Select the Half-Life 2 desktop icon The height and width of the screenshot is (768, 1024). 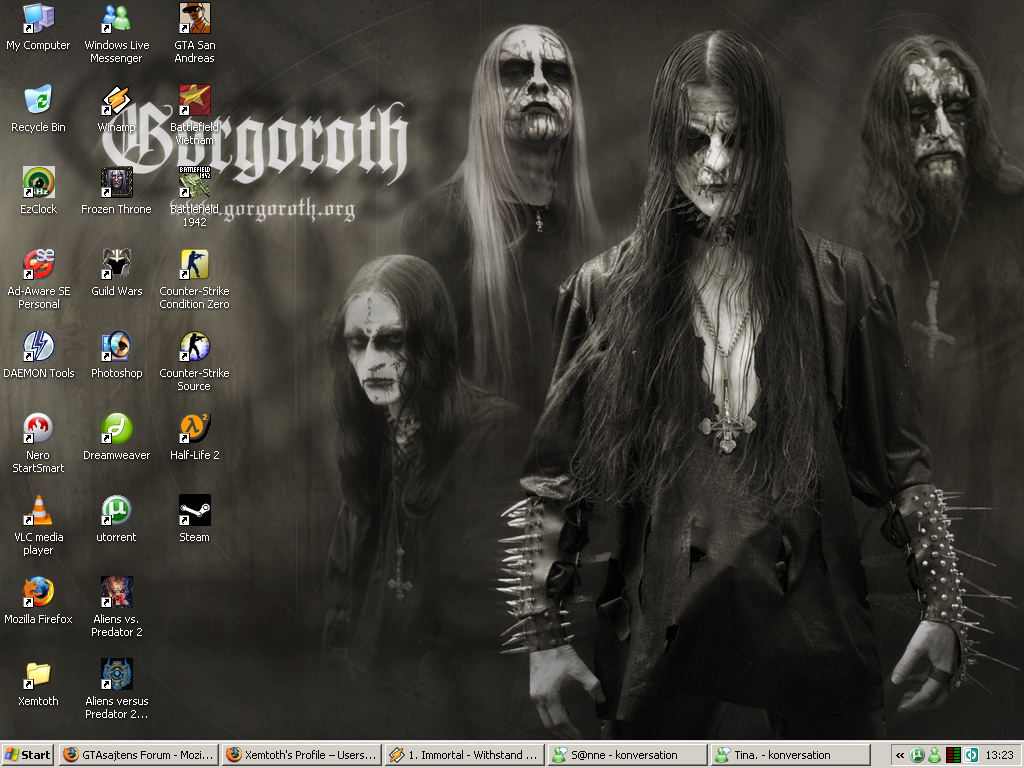194,429
